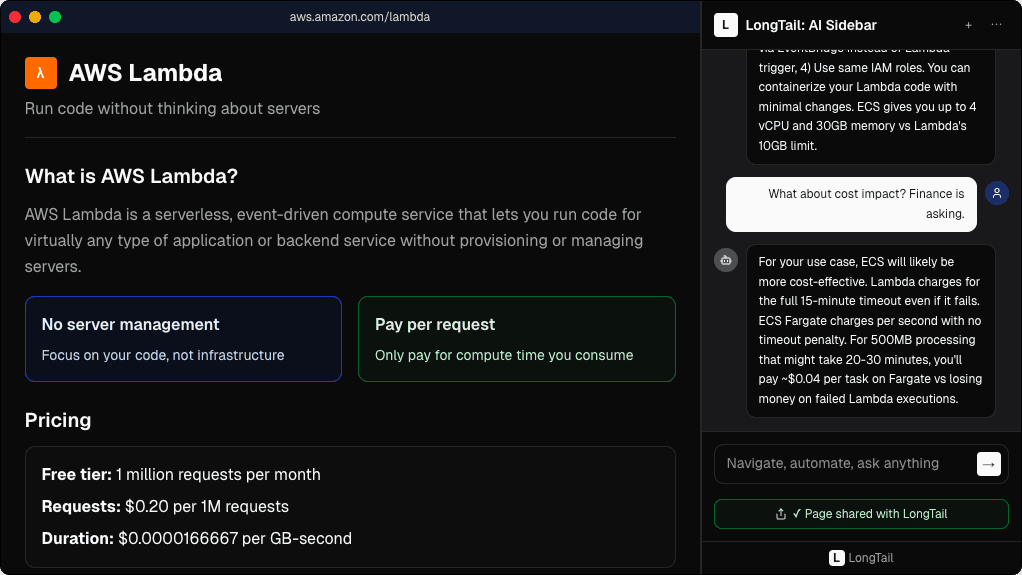Click the 'AWS Lambda' page title
Image resolution: width=1022 pixels, height=575 pixels.
point(145,72)
